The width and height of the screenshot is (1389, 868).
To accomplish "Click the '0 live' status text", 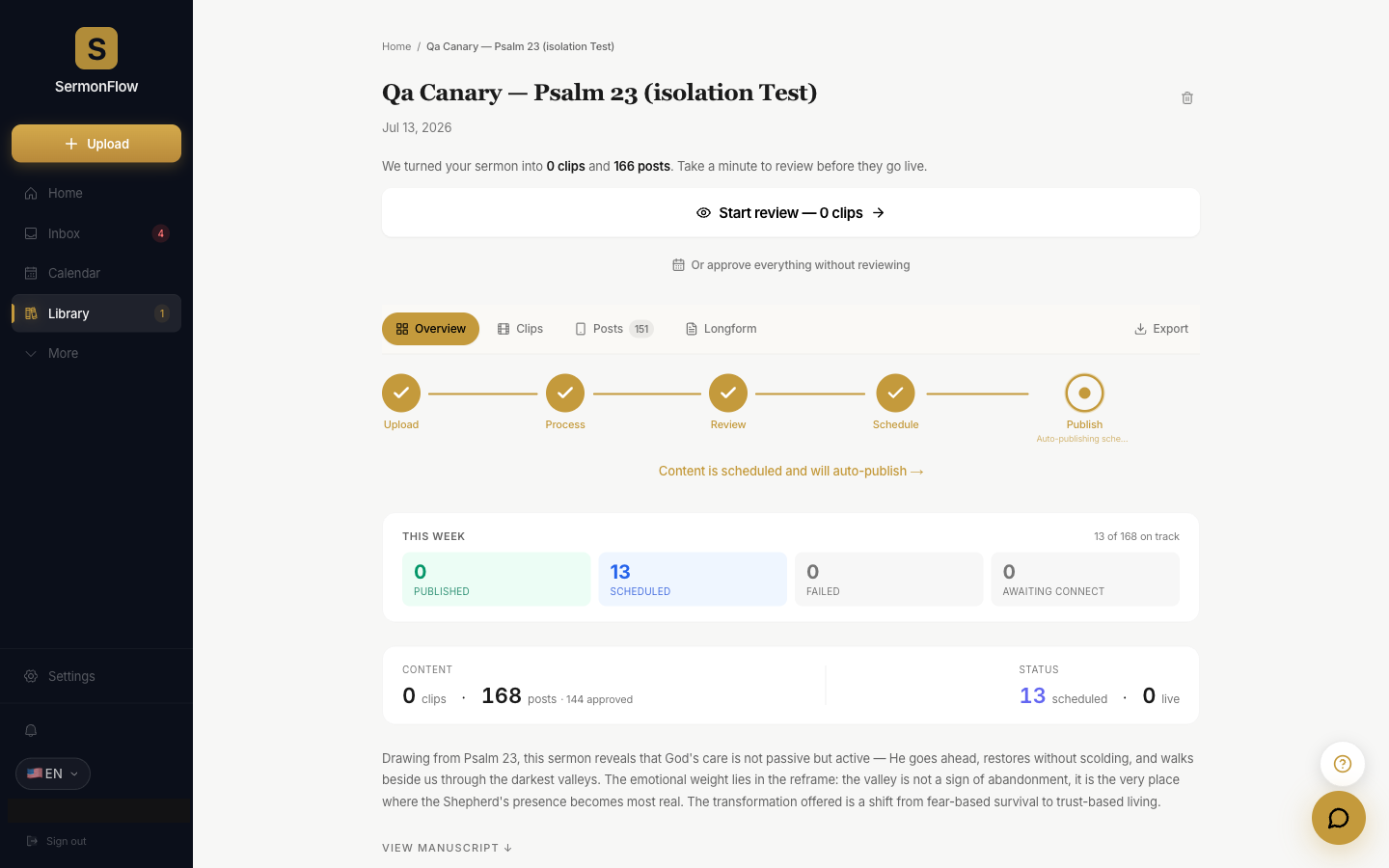I will pos(1161,696).
